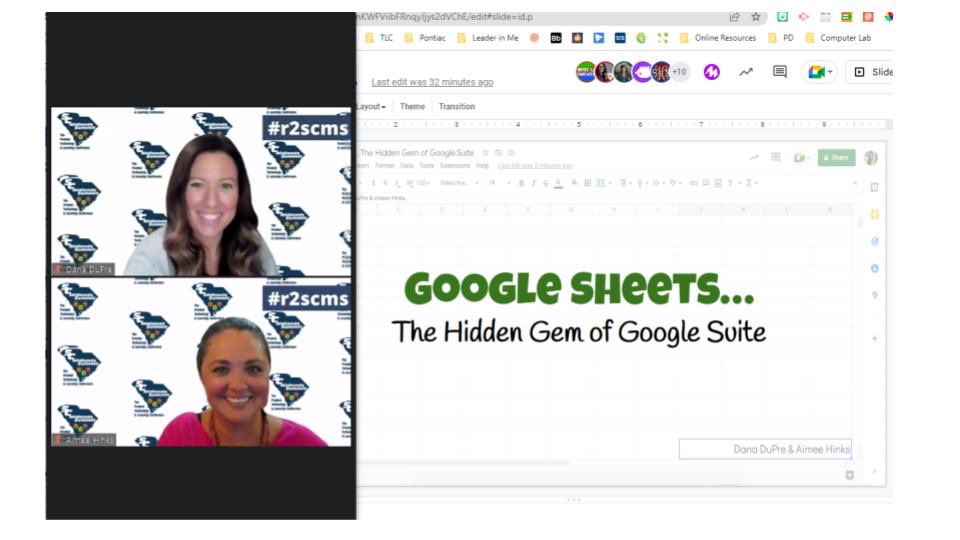Open the Computer Lab bookmarks folder
This screenshot has width=960, height=540.
click(838, 38)
